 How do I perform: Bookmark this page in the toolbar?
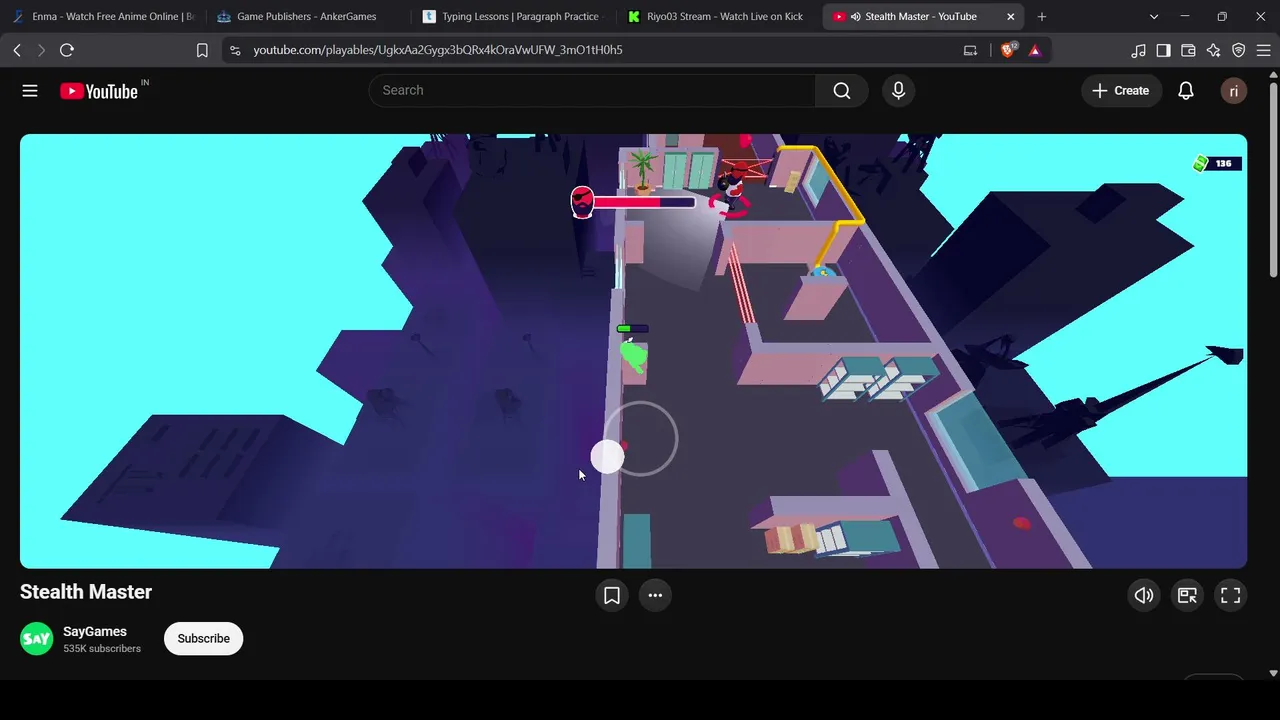tap(202, 50)
